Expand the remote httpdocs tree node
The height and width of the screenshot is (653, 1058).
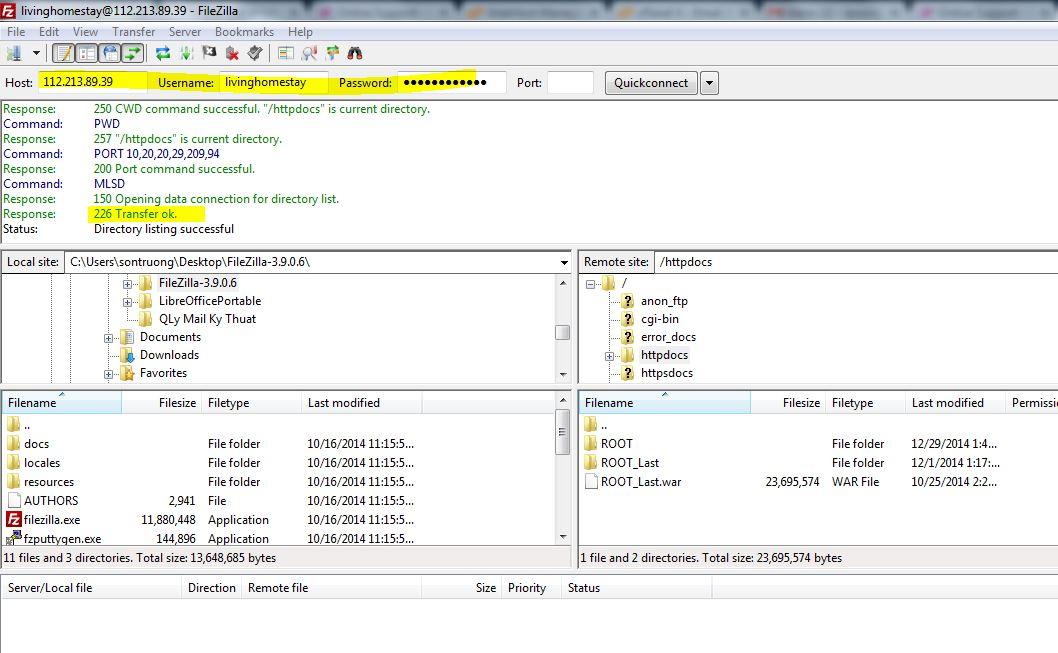tap(609, 356)
